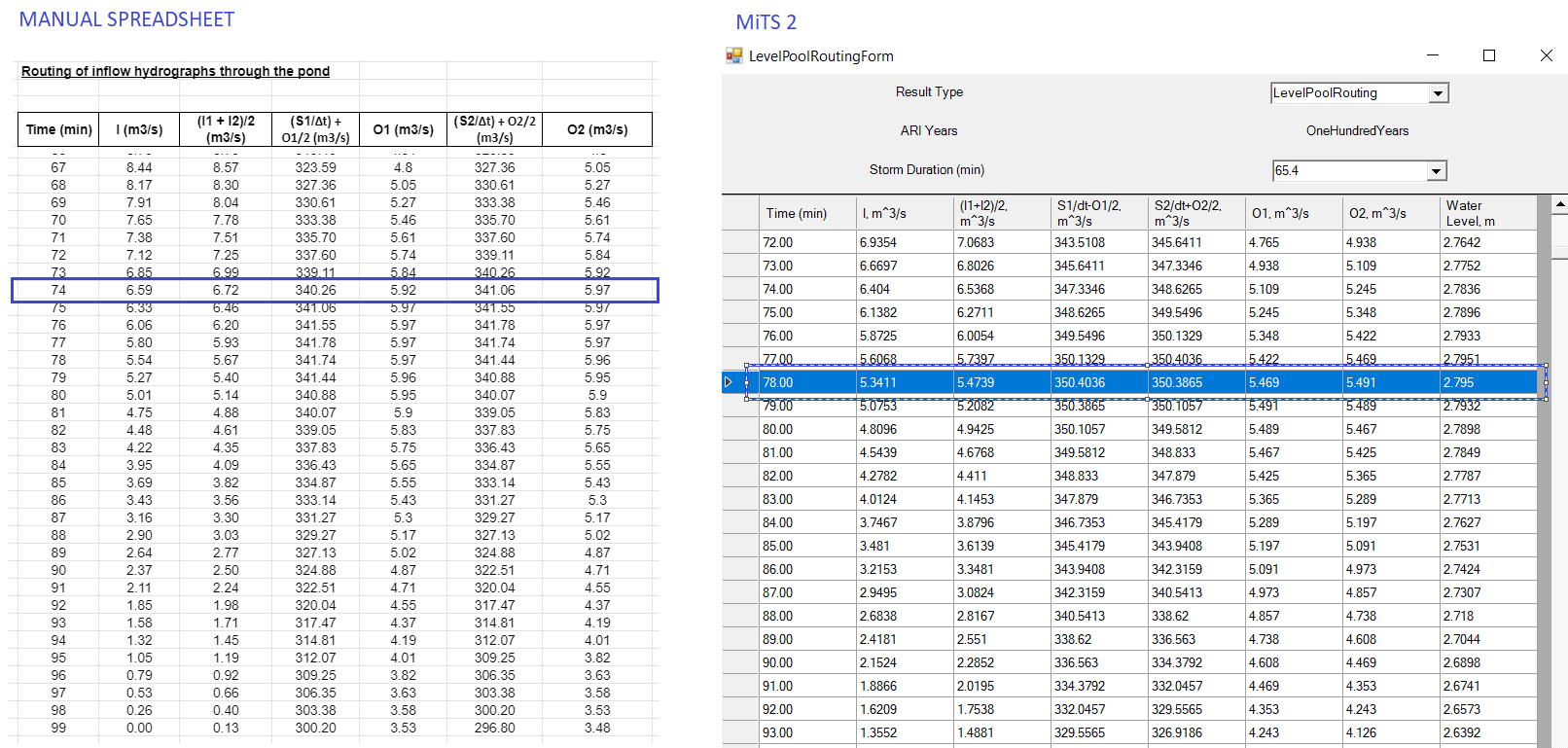The height and width of the screenshot is (748, 1568).
Task: Select the 2.7836 water level cell
Action: tap(1488, 289)
